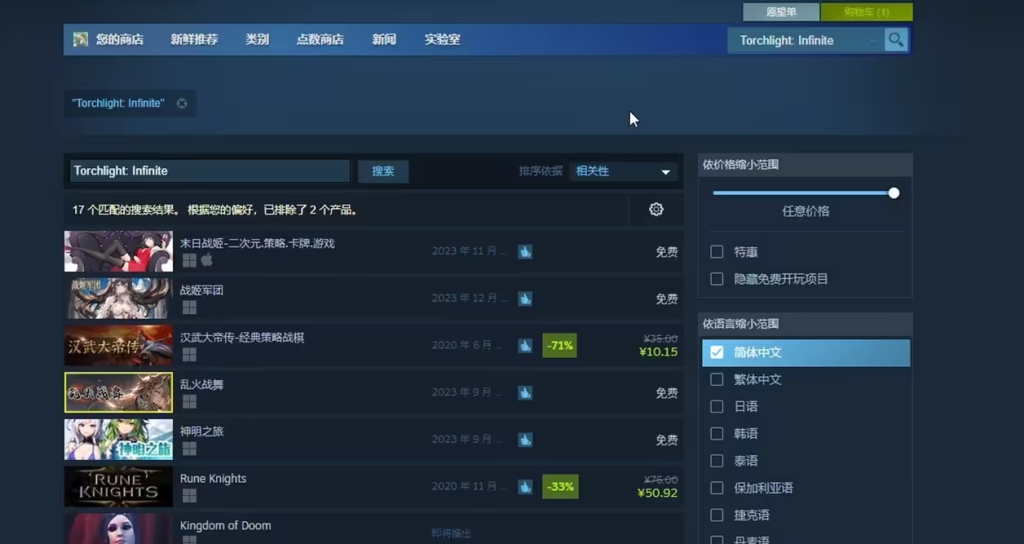Viewport: 1024px width, 544px height.
Task: Click the -71% discount badge
Action: (x=560, y=345)
